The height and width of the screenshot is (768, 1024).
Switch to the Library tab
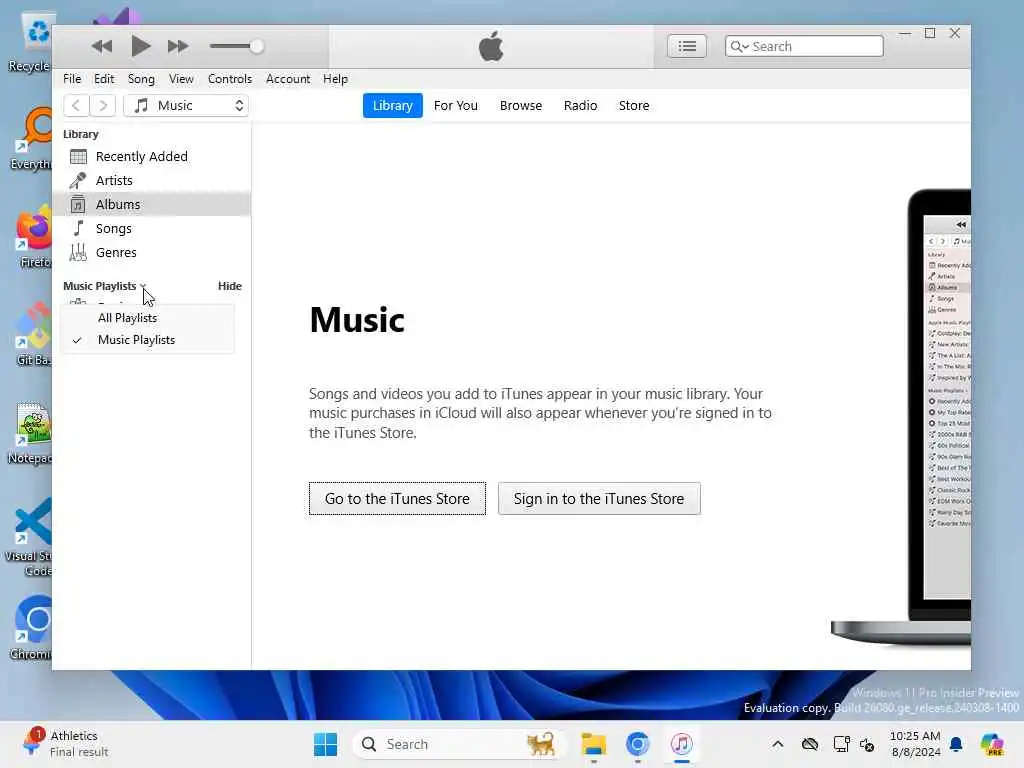(392, 106)
